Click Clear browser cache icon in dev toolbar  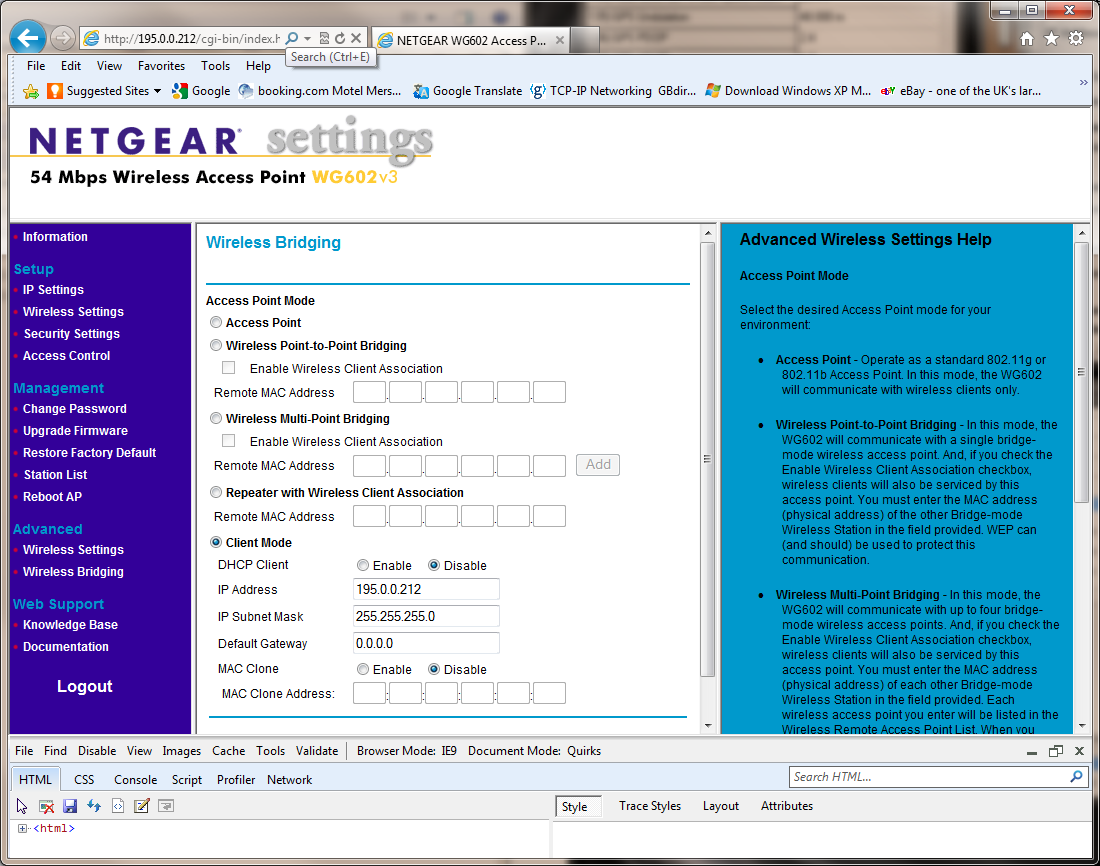point(46,806)
